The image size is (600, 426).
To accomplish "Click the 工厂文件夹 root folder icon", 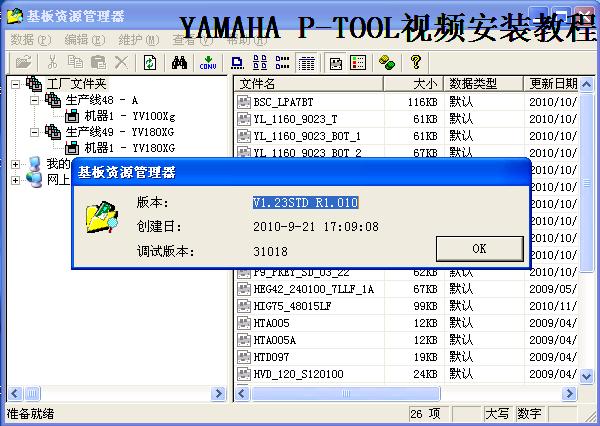I will 34,84.
